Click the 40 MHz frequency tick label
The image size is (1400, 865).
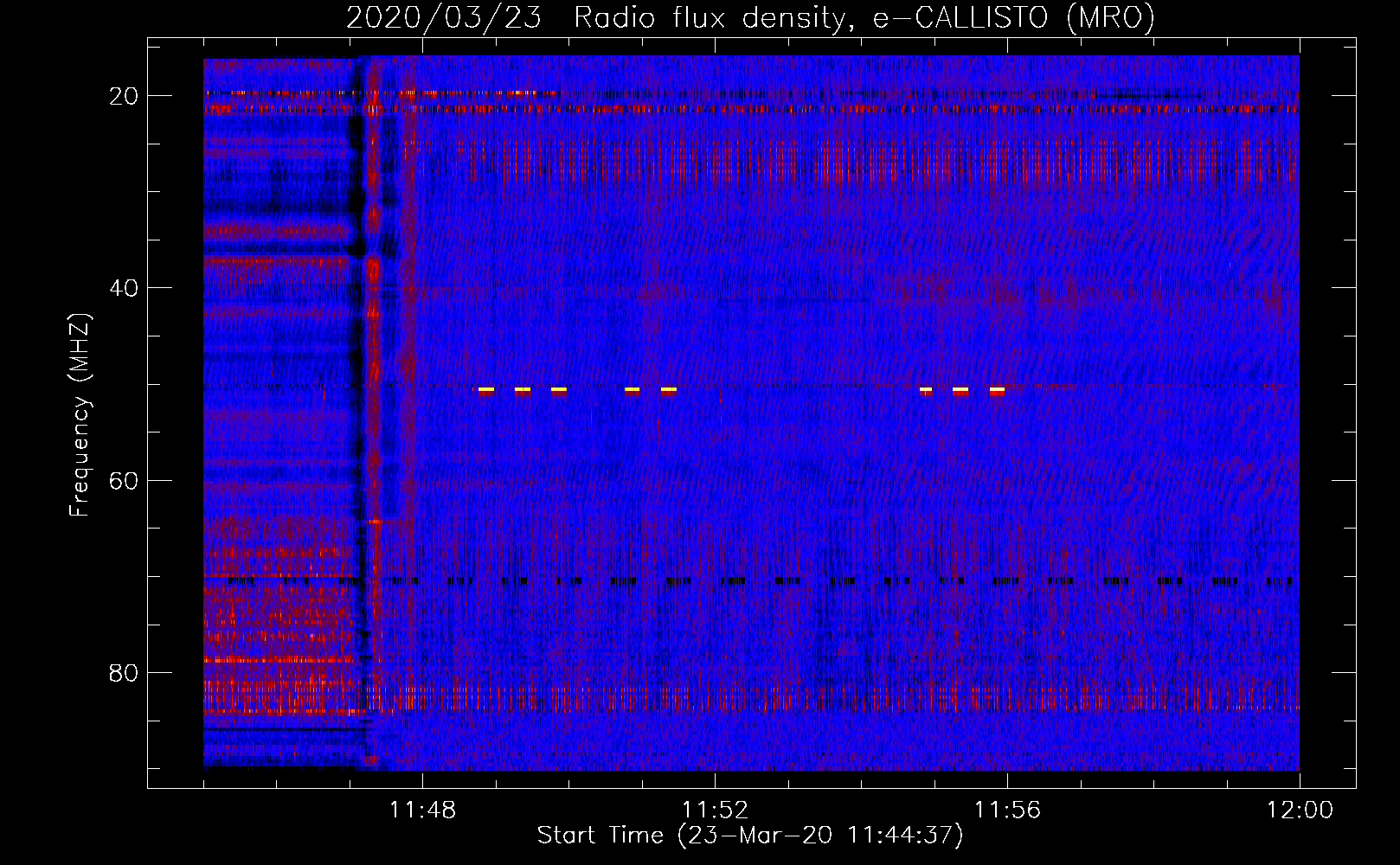pyautogui.click(x=125, y=288)
